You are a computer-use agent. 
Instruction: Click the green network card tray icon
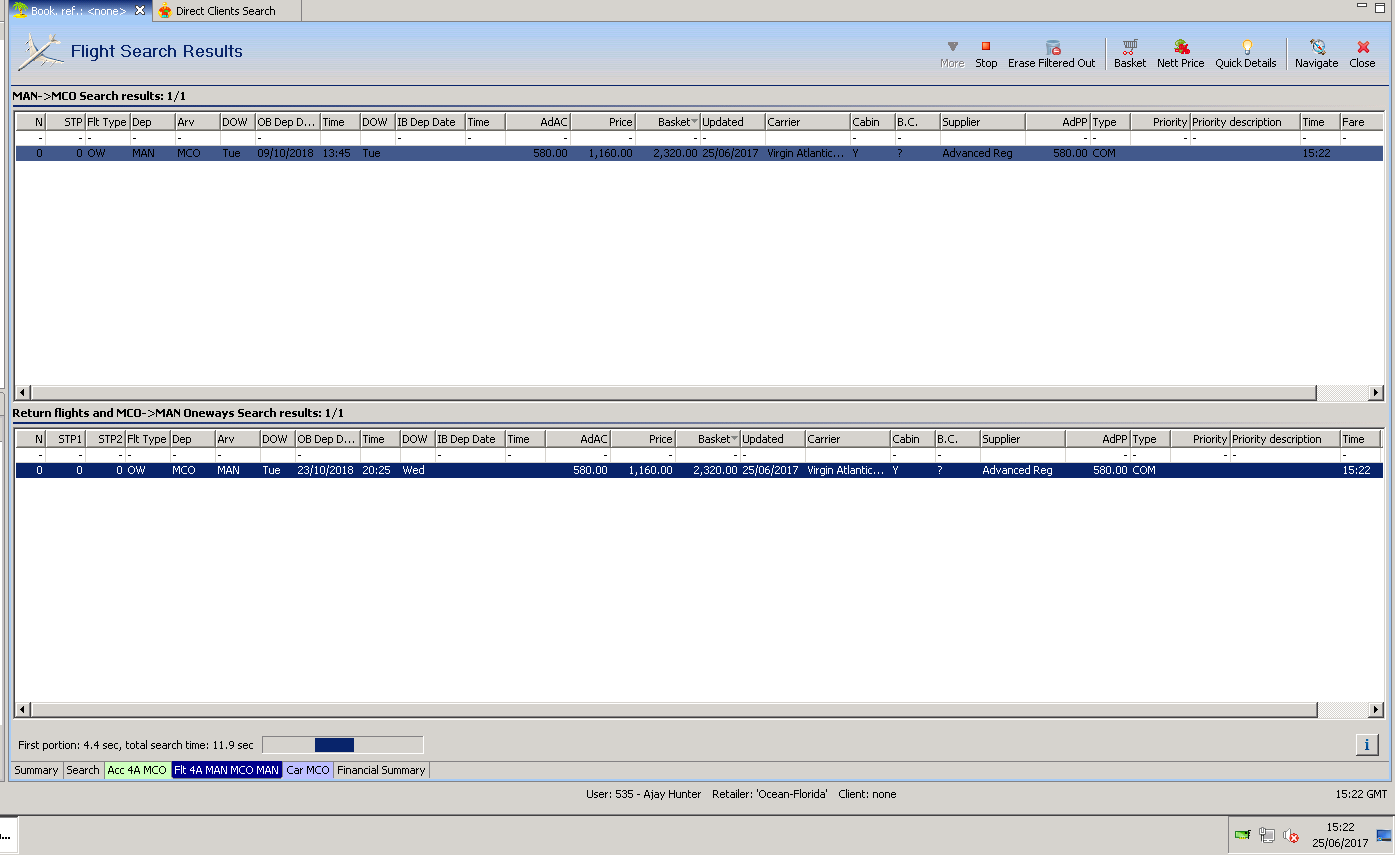[1242, 835]
